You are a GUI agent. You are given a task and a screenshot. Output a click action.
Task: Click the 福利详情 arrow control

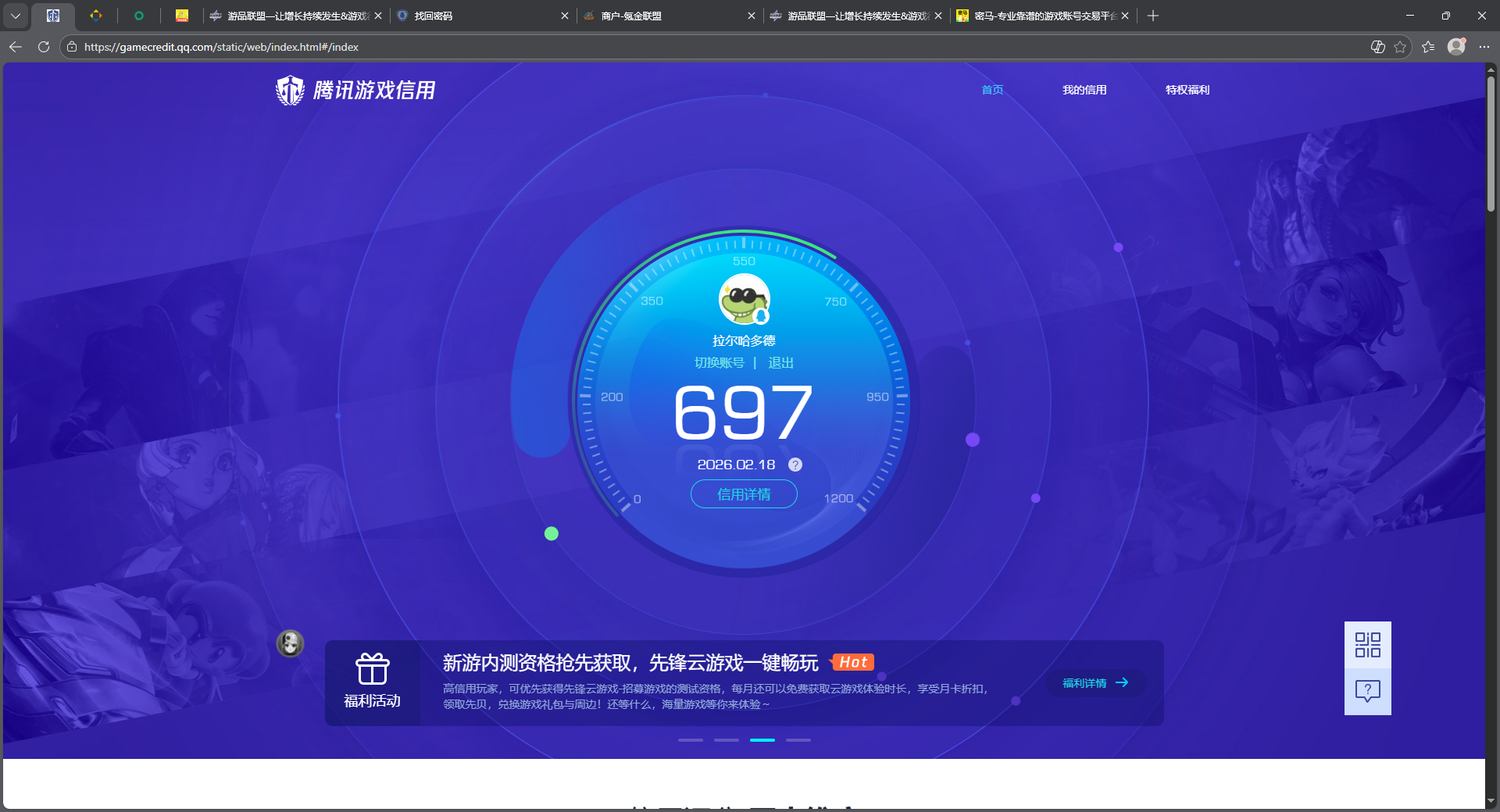[1123, 682]
